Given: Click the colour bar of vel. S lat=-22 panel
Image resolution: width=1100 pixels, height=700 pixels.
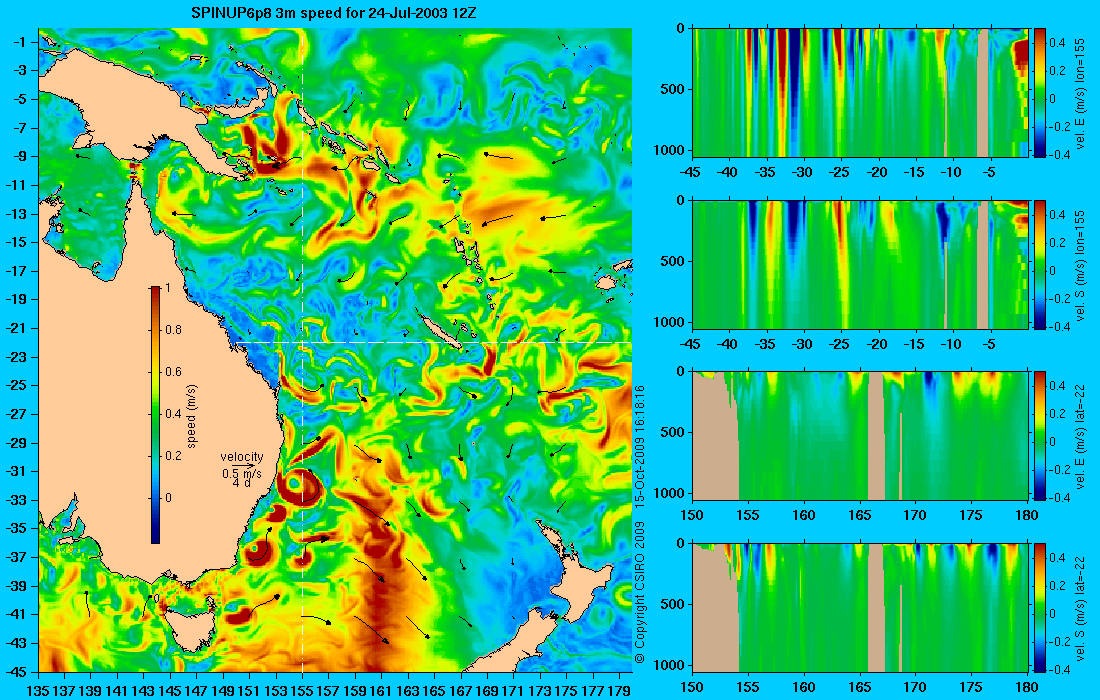Looking at the screenshot, I should coord(1040,607).
